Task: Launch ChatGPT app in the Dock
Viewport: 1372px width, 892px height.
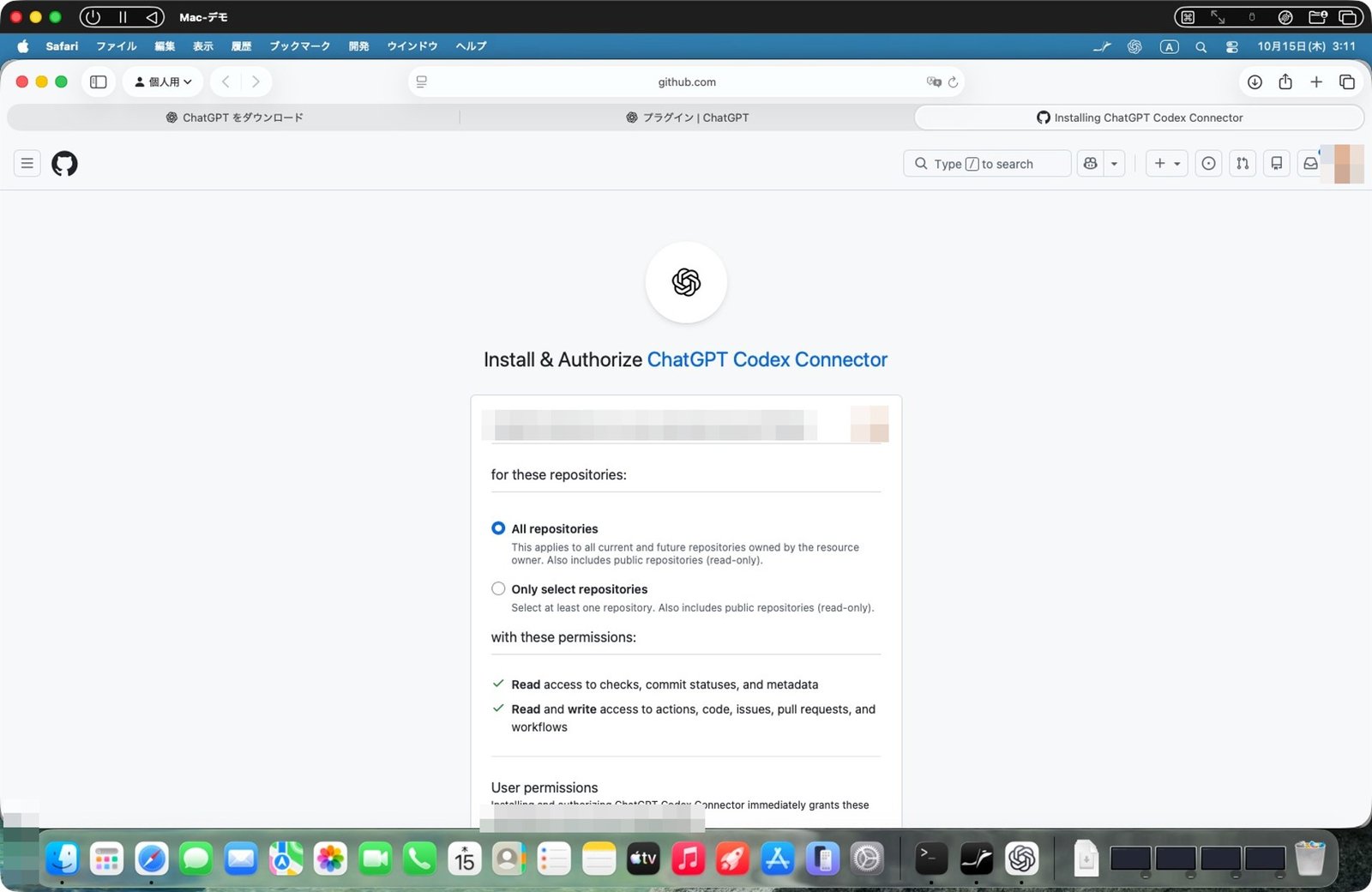Action: click(1022, 858)
